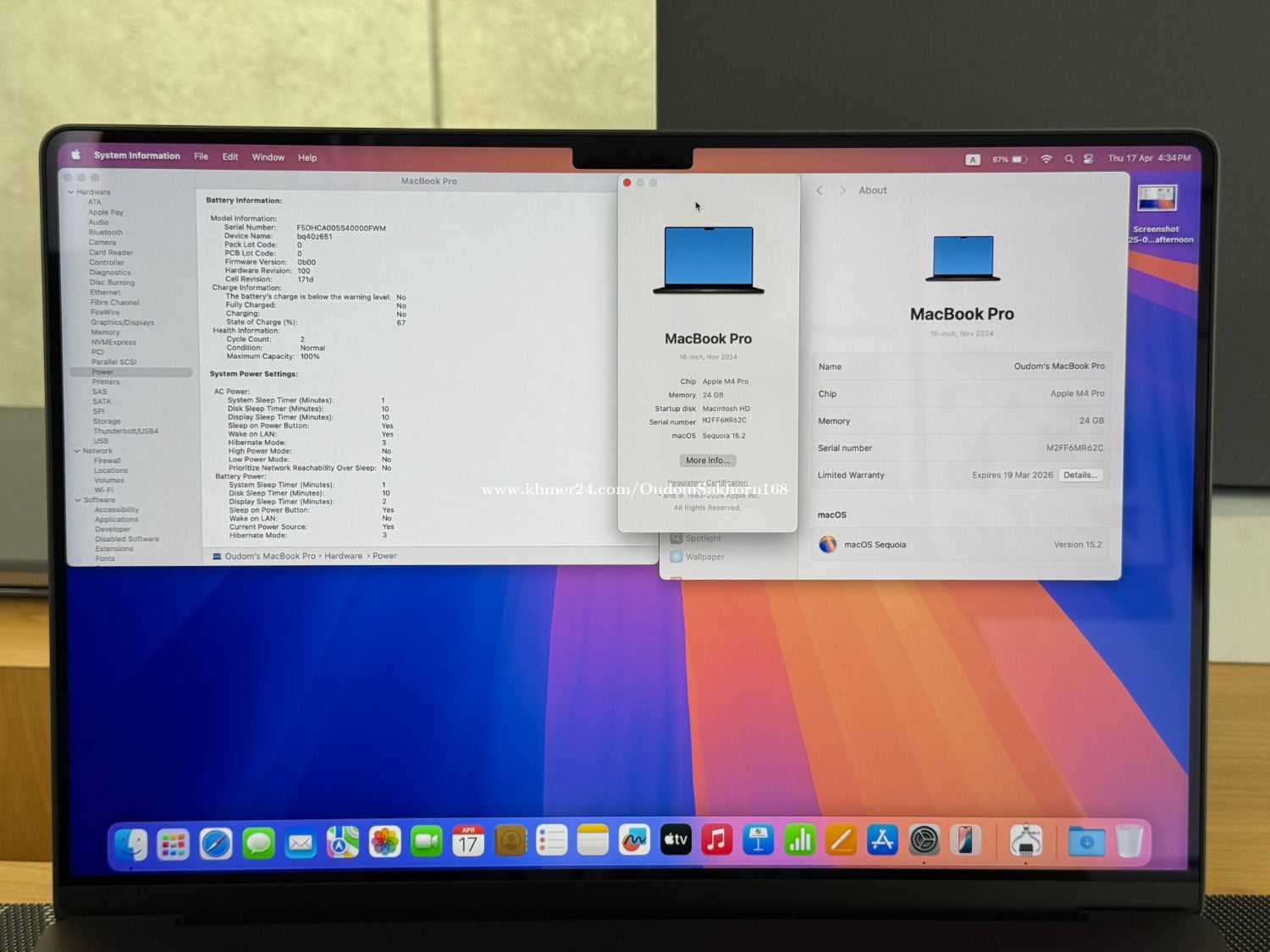
Task: Open Safari from the Dock
Action: coord(216,843)
